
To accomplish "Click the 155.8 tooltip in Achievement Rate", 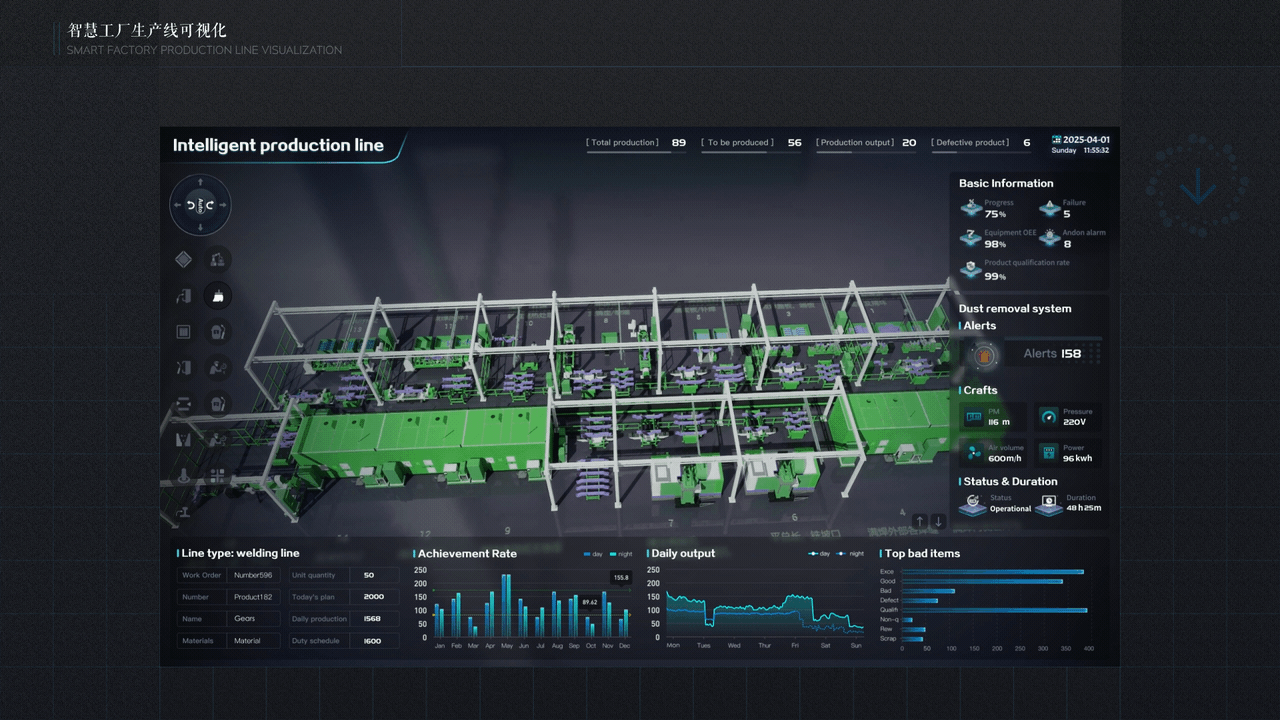I will (x=621, y=577).
